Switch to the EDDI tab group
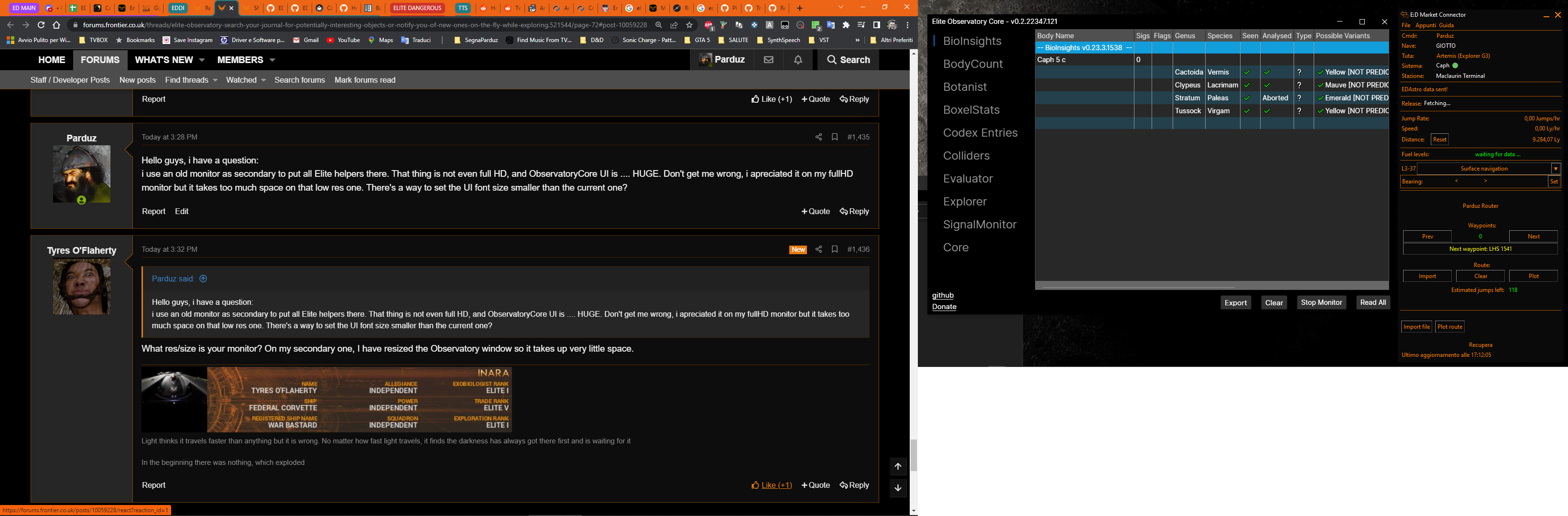The width and height of the screenshot is (1568, 516). pos(178,8)
